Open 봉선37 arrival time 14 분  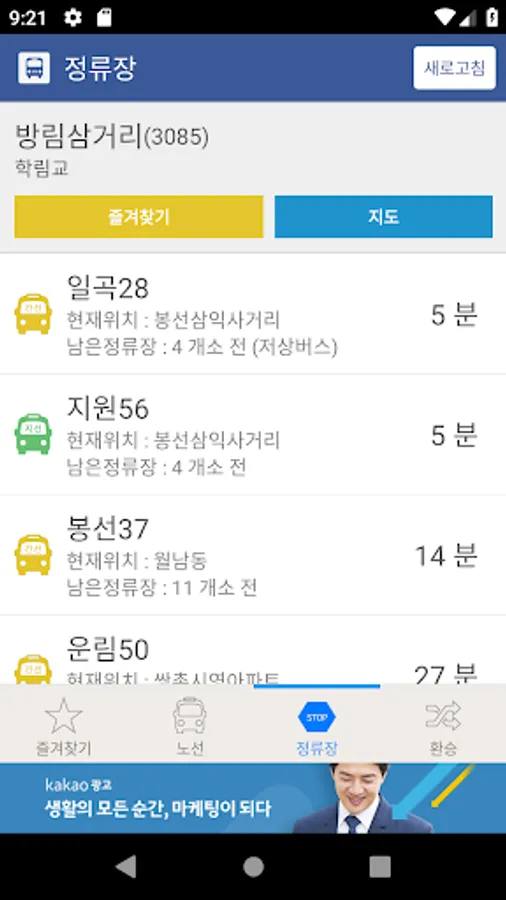pos(446,556)
